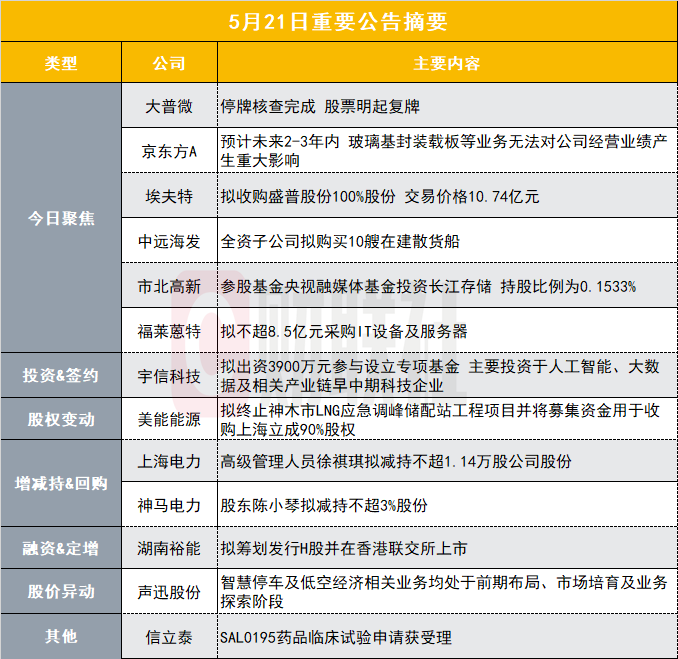Select company cell 中远海发

point(169,241)
